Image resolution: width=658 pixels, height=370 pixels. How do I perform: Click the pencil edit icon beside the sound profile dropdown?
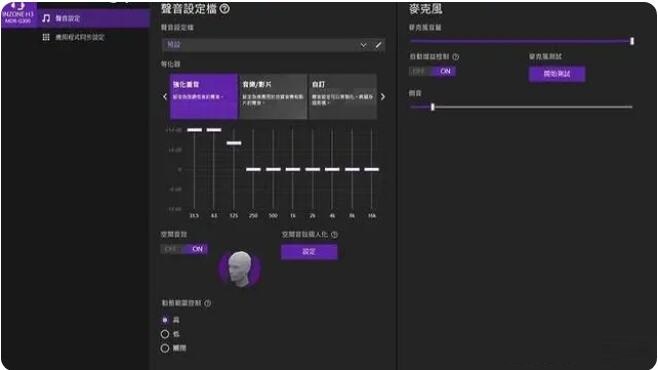378,45
